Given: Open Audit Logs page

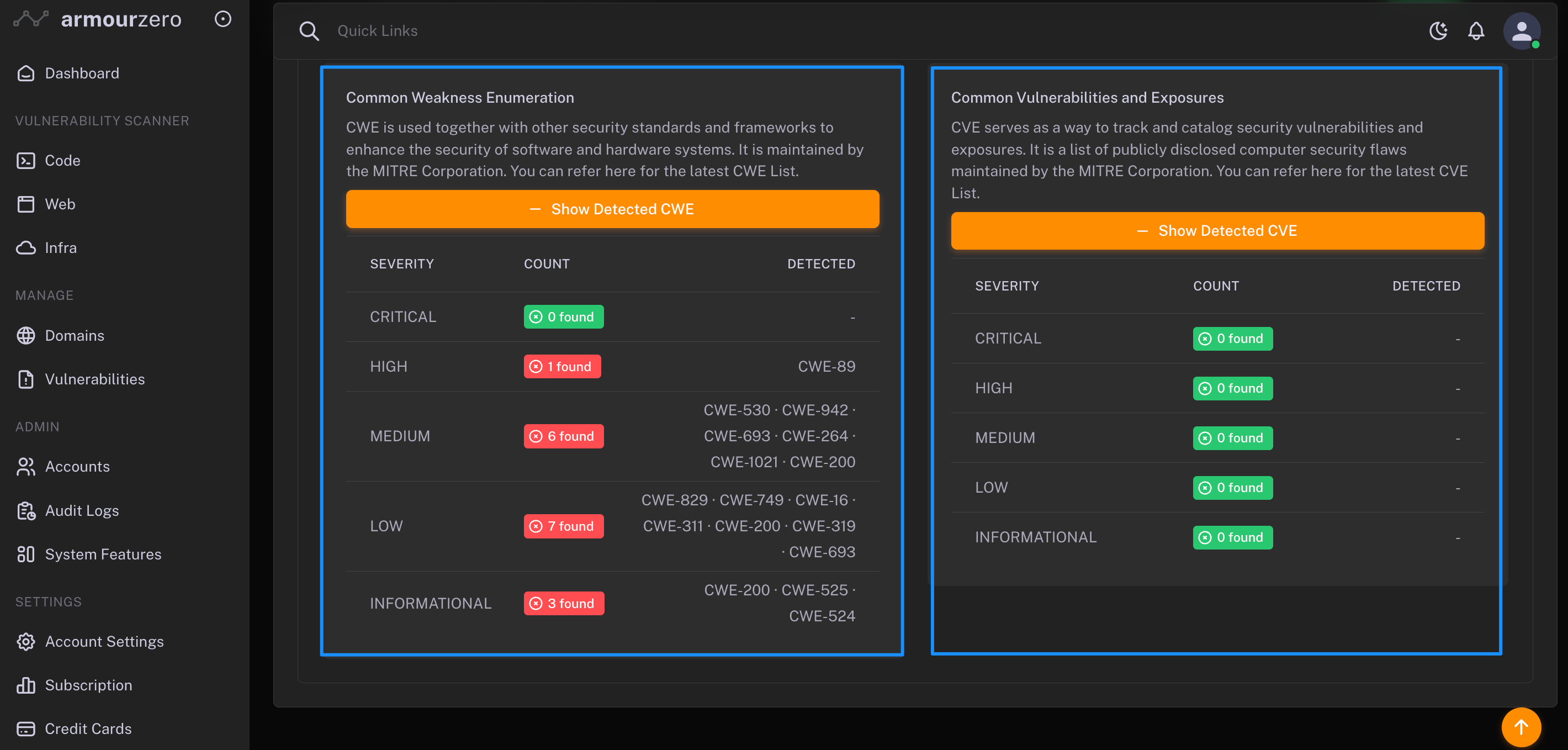Looking at the screenshot, I should pos(82,510).
